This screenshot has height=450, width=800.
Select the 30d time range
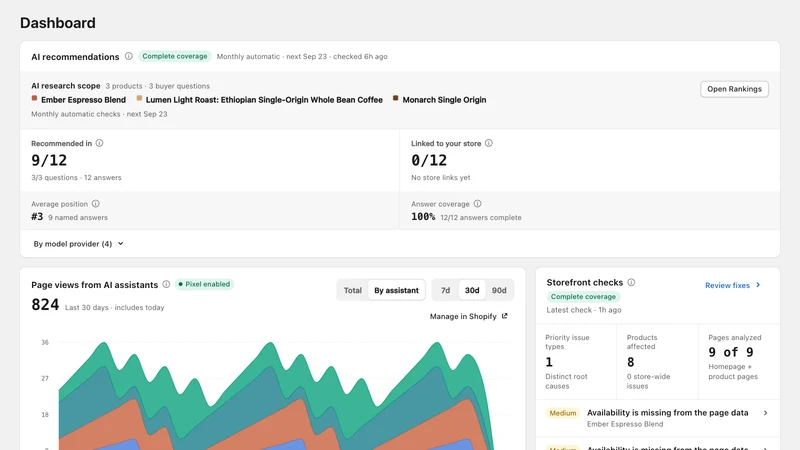[x=472, y=290]
